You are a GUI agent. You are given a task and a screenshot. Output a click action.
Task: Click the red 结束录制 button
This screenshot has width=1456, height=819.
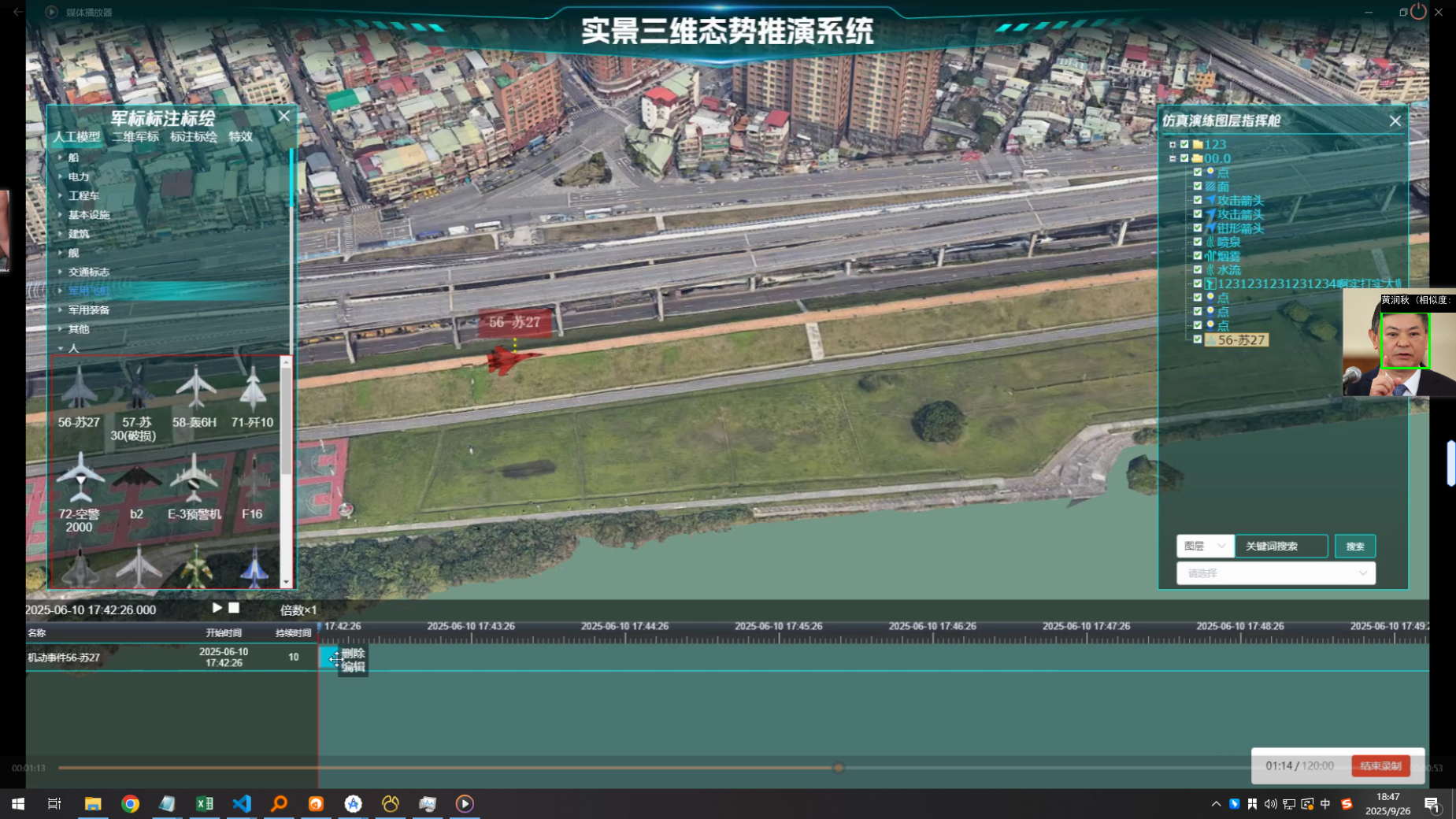1380,765
